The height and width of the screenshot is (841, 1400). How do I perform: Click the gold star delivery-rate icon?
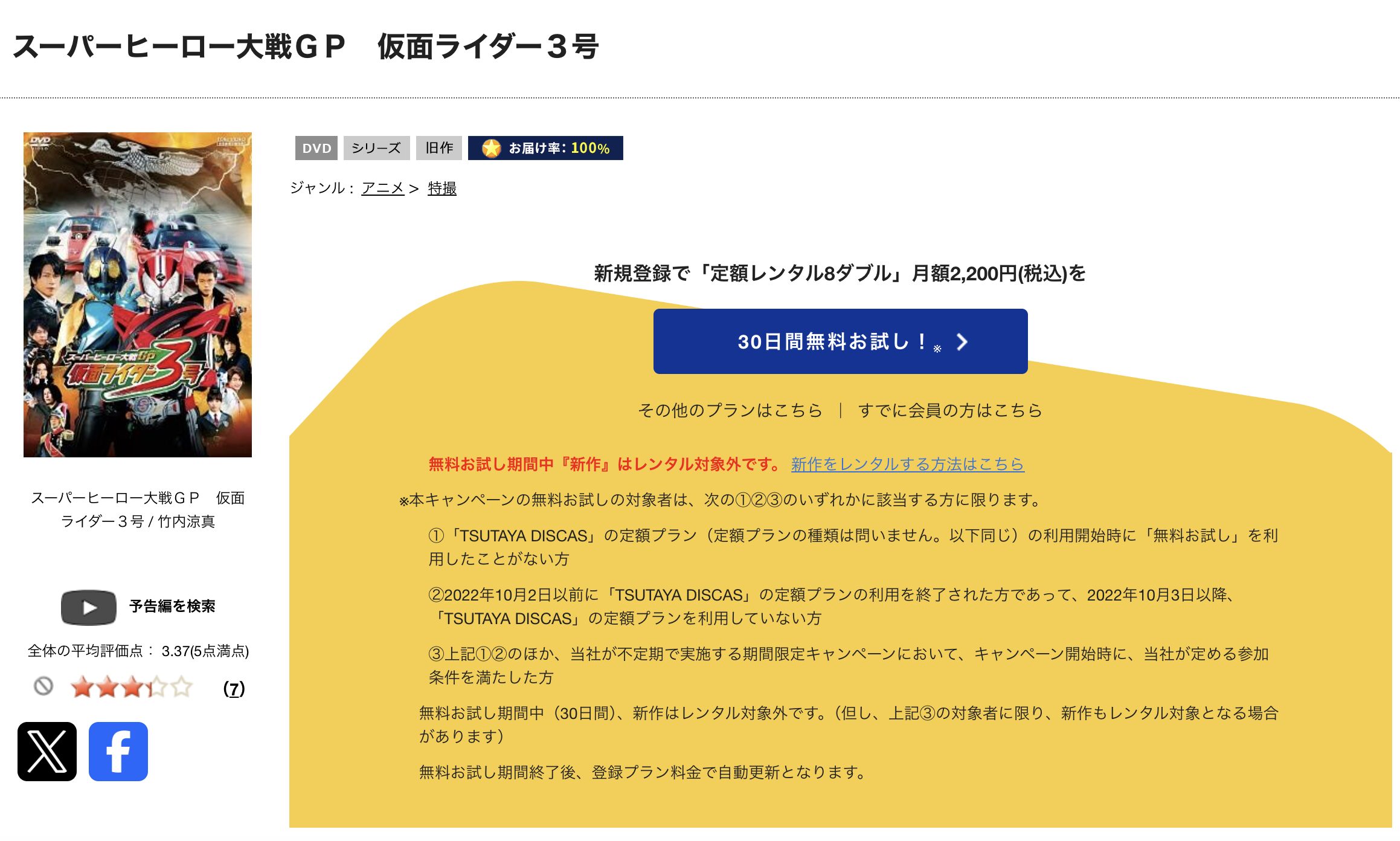click(491, 148)
